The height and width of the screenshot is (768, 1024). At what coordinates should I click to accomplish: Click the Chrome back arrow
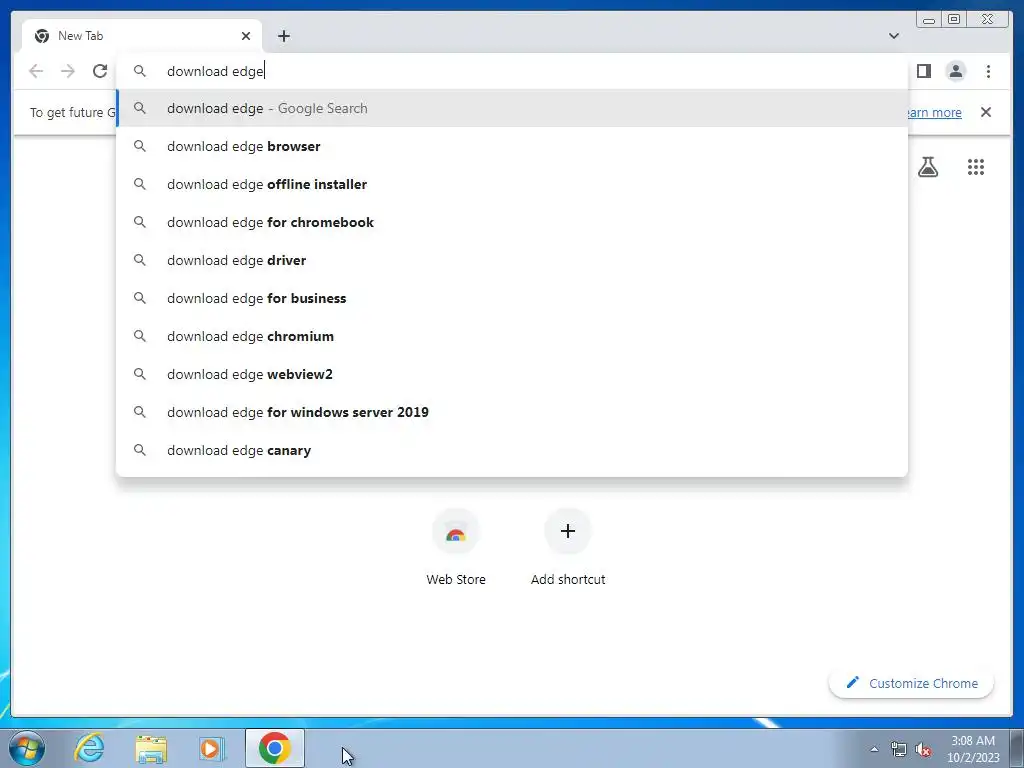(x=36, y=71)
